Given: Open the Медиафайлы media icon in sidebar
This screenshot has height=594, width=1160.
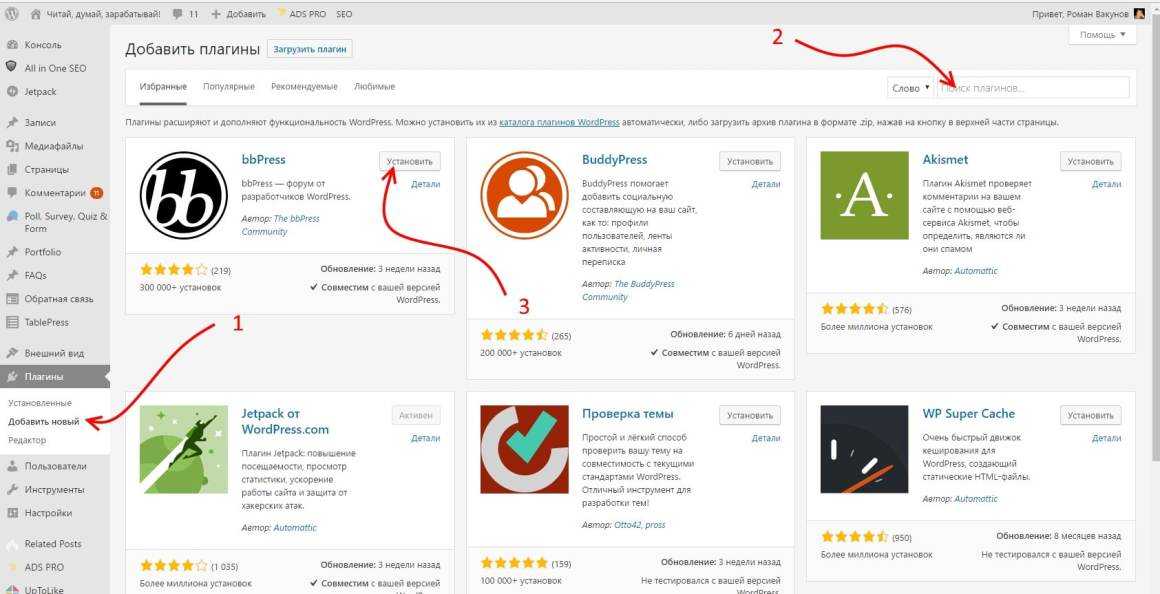Looking at the screenshot, I should 12,146.
